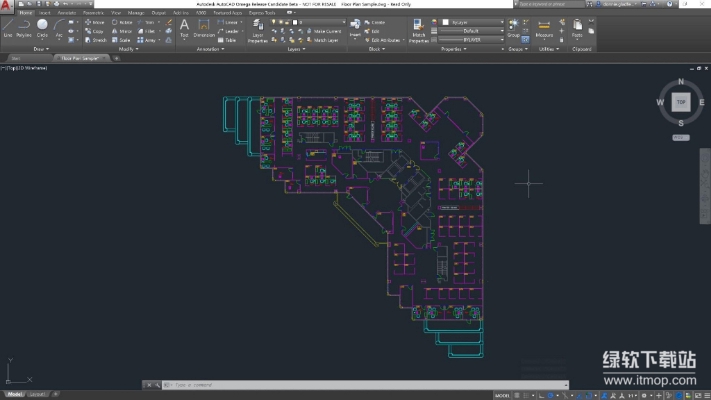This screenshot has width=711, height=400.
Task: Click the Paste clipboard tool
Action: click(577, 28)
